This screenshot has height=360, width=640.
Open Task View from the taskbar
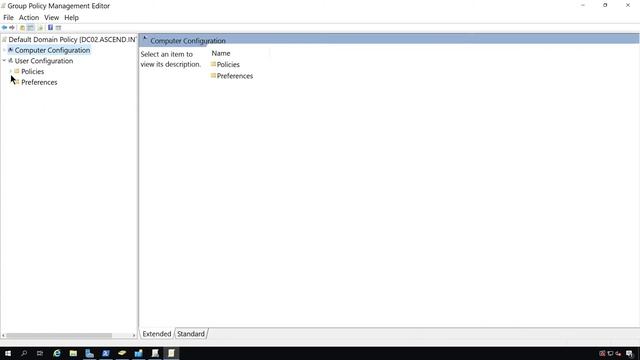coord(40,353)
